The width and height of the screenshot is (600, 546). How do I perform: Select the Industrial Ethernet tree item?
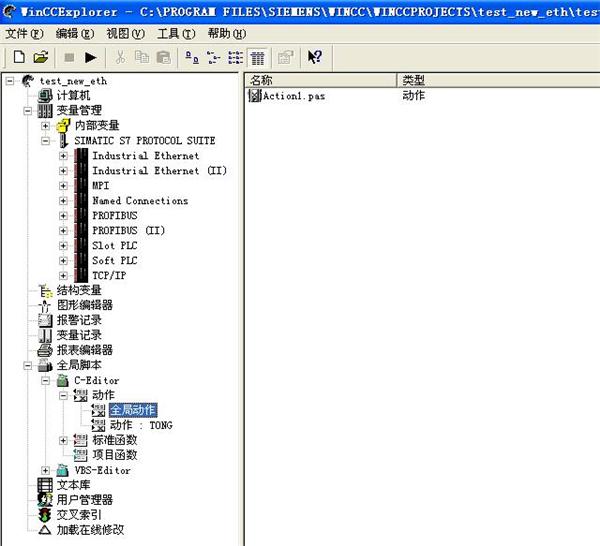point(145,156)
